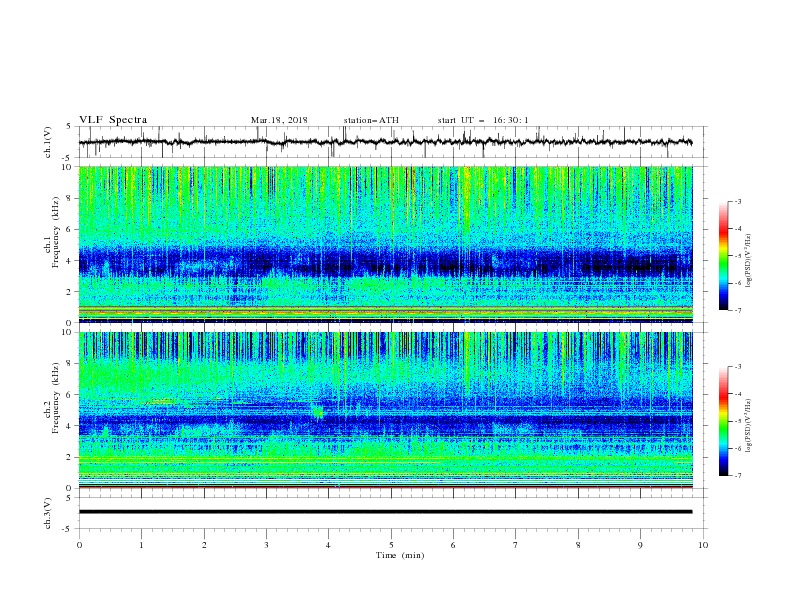The height and width of the screenshot is (612, 792).
Task: Click inside the ch.2 spectrogram panel
Action: tap(385, 410)
